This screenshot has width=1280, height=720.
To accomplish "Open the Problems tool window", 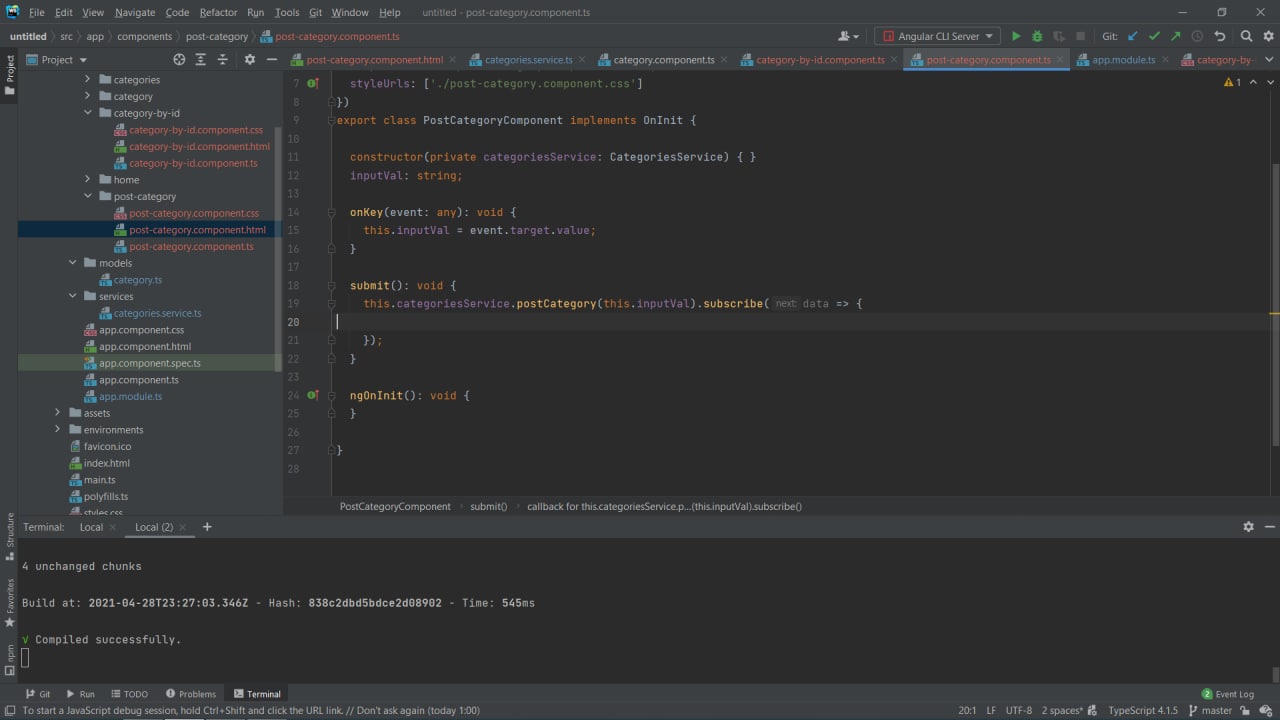I will [x=190, y=694].
